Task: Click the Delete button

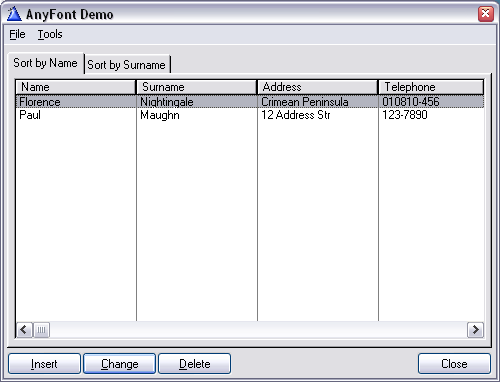Action: [x=194, y=364]
